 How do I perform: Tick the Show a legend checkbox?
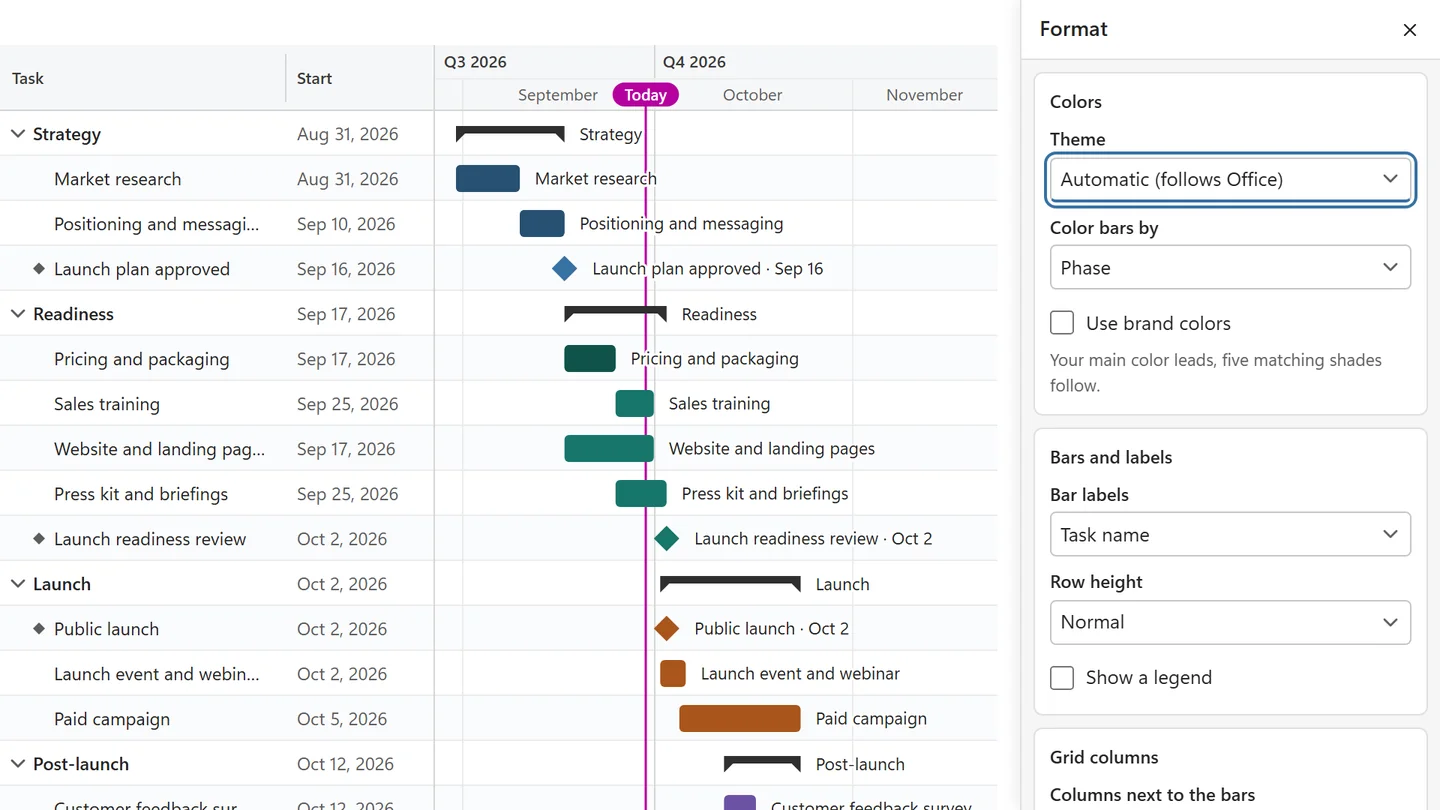(1062, 677)
